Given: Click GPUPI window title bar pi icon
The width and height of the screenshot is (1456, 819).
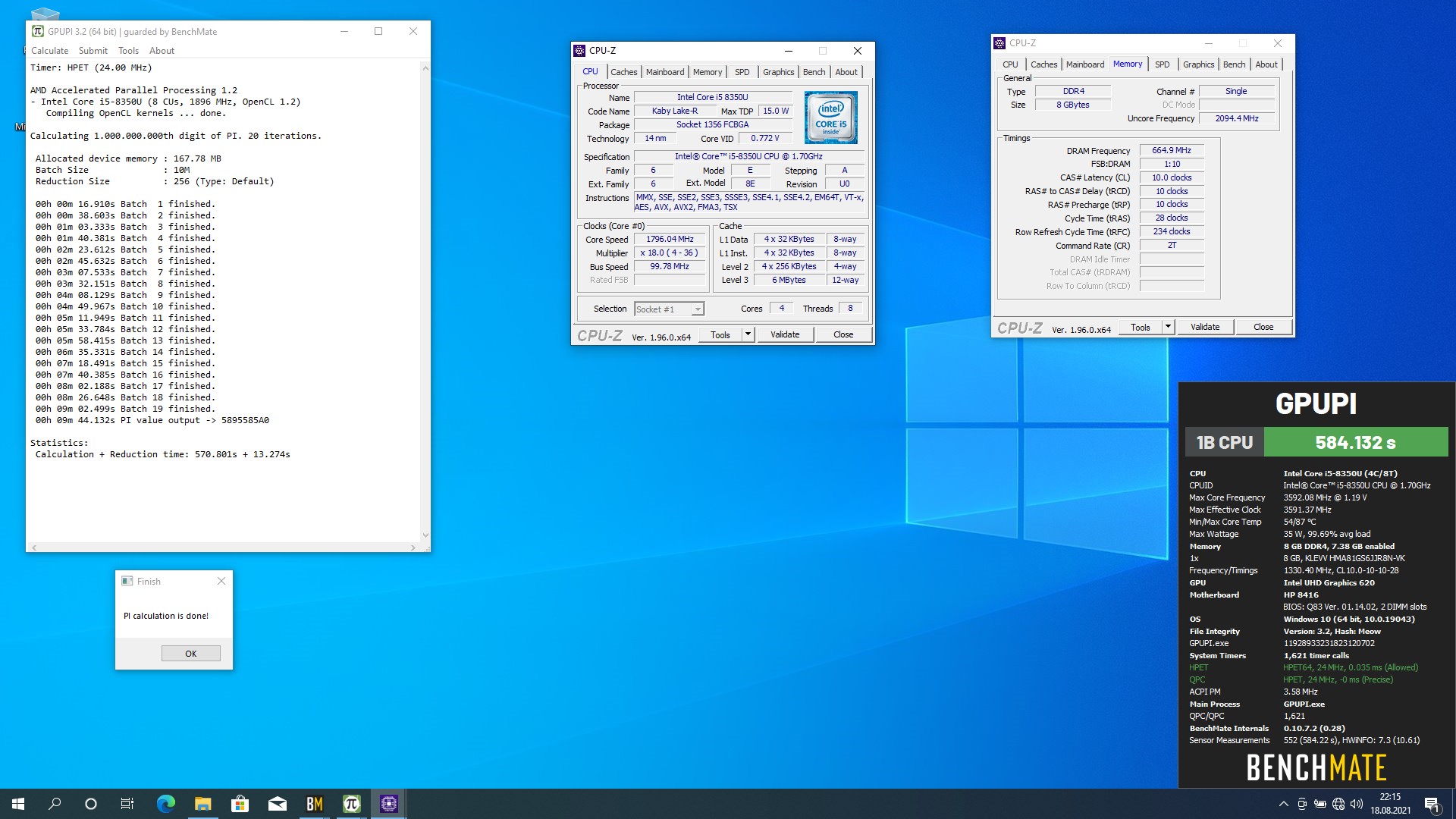Looking at the screenshot, I should click(37, 31).
